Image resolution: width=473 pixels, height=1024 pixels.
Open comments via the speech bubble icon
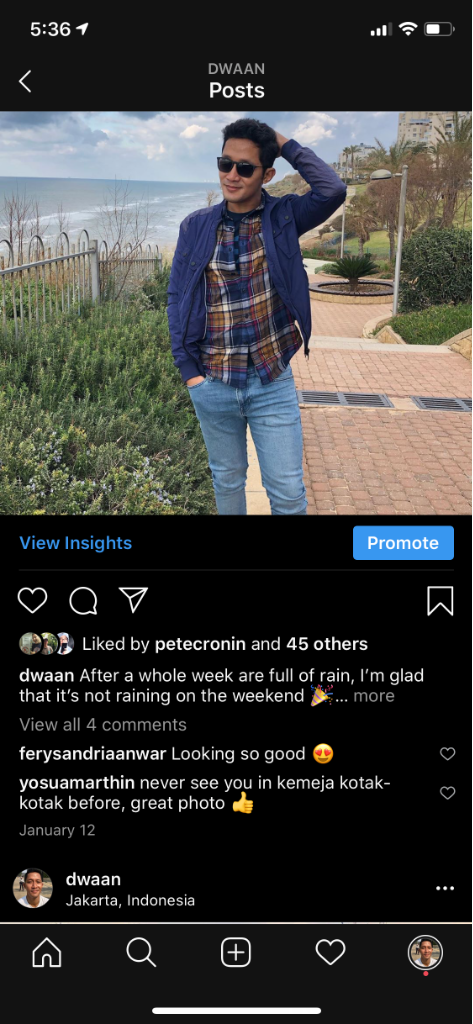tap(83, 601)
